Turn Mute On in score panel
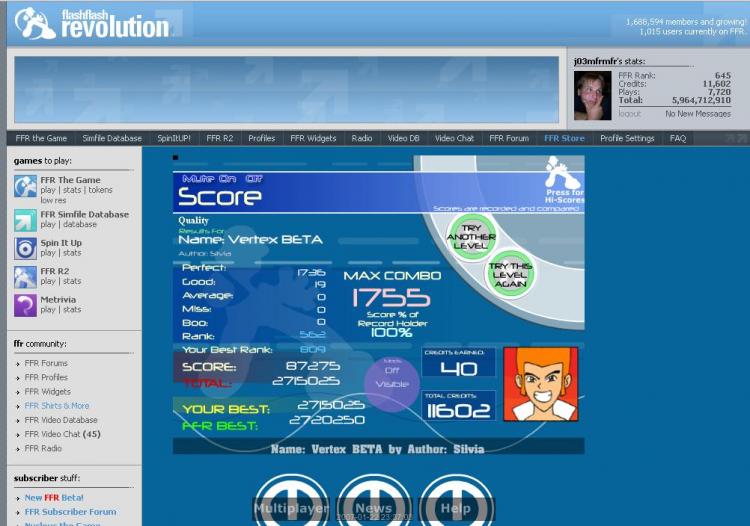The height and width of the screenshot is (526, 750). (x=227, y=179)
